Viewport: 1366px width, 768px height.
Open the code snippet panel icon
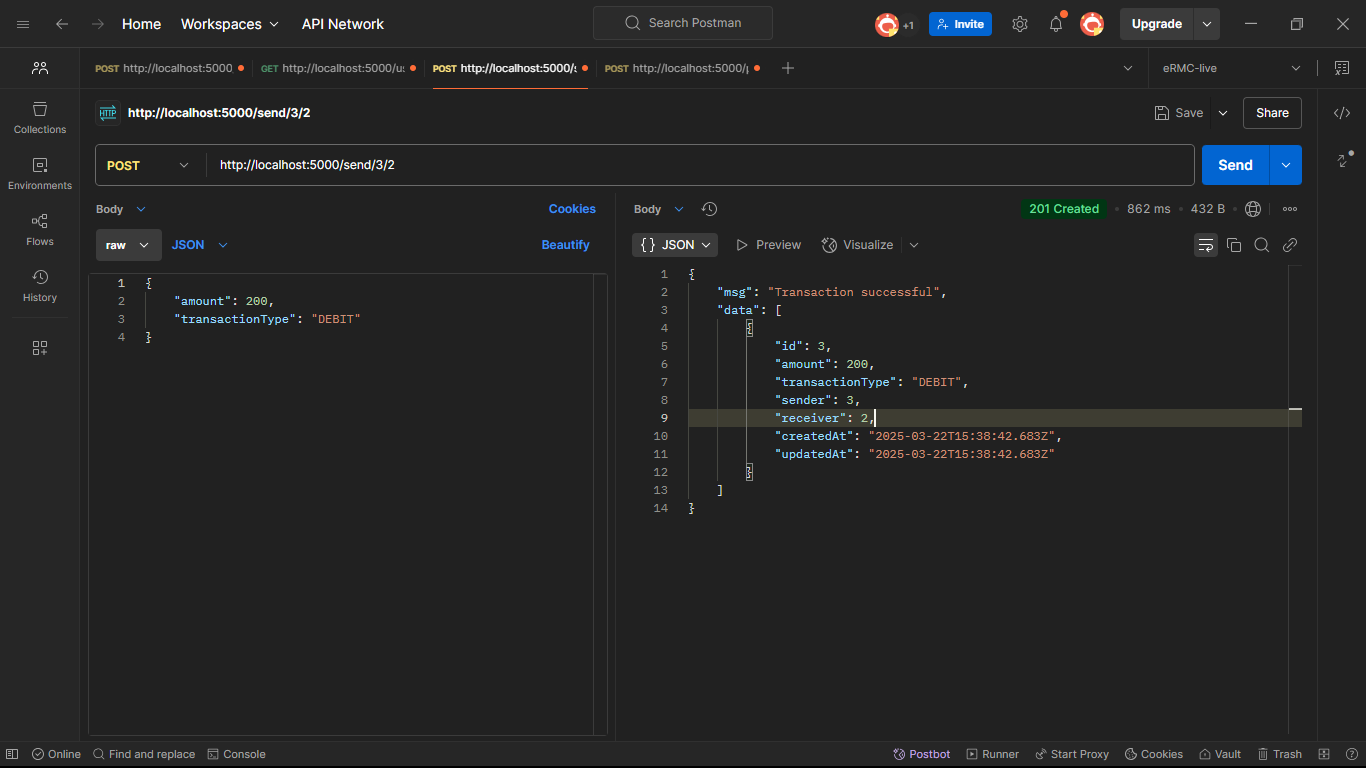(x=1342, y=113)
